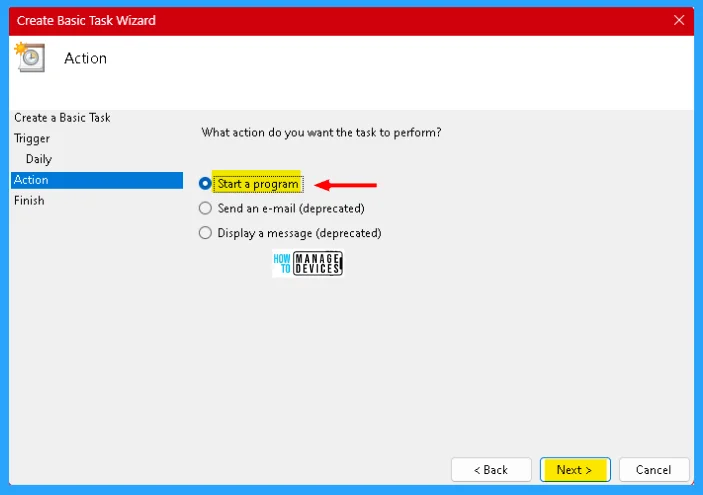Go to the Trigger step in sidebar

click(32, 139)
